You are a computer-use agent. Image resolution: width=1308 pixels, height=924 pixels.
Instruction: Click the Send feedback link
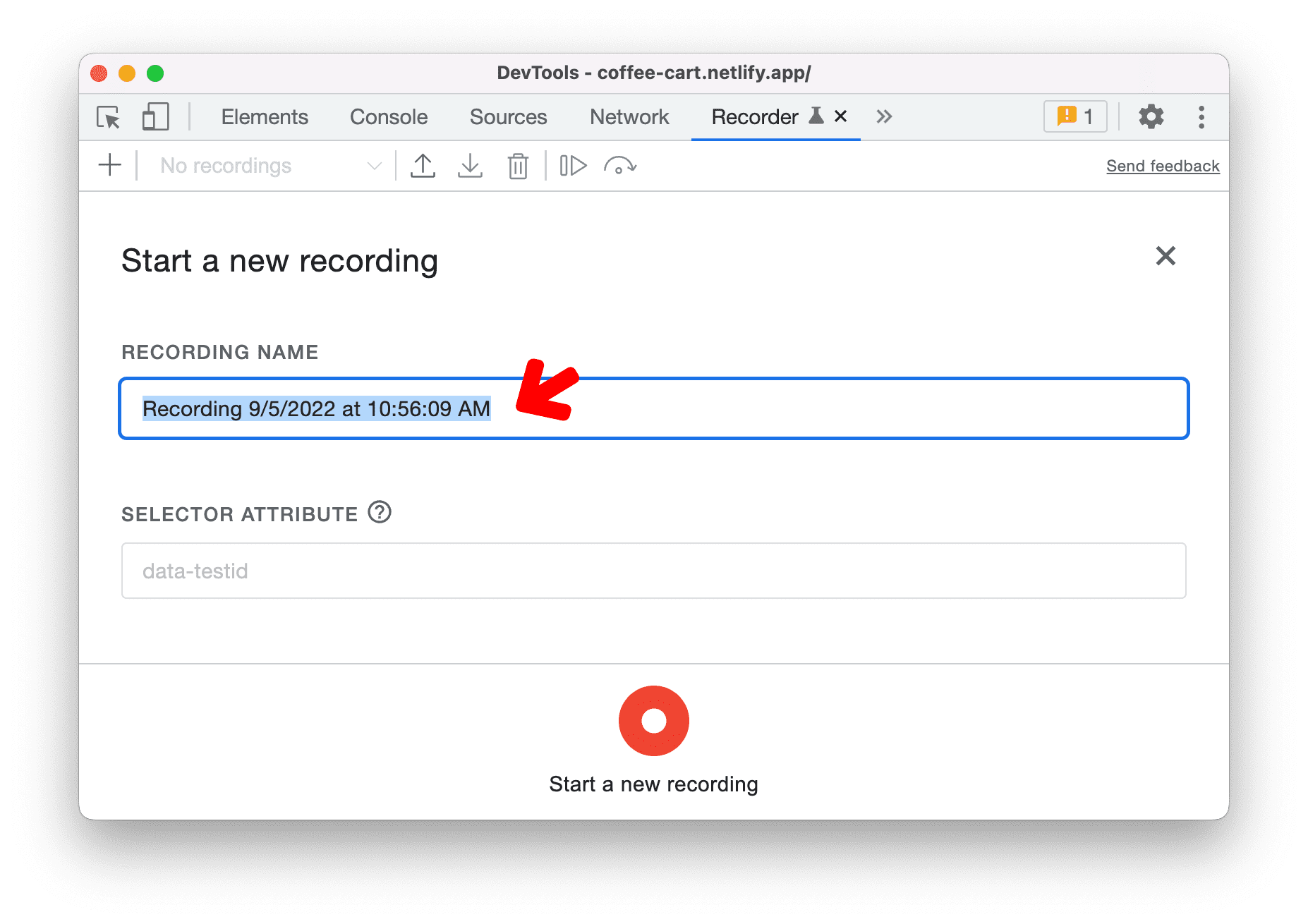[1163, 166]
